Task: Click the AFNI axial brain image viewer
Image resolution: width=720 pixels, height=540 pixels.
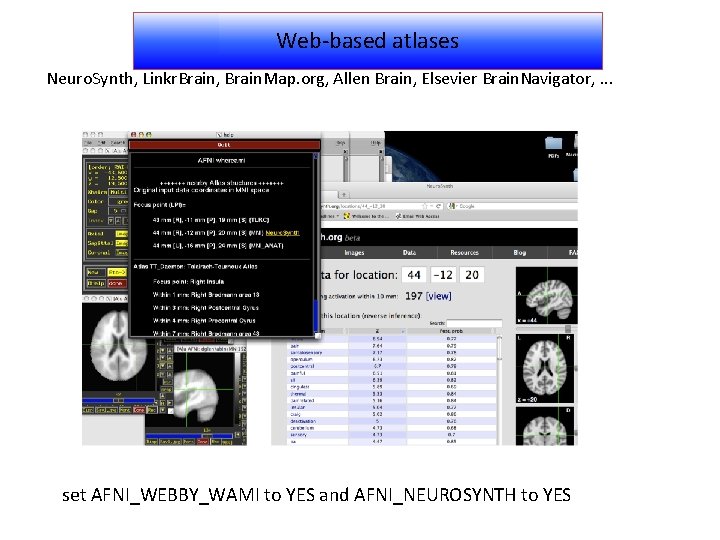Action: point(118,347)
